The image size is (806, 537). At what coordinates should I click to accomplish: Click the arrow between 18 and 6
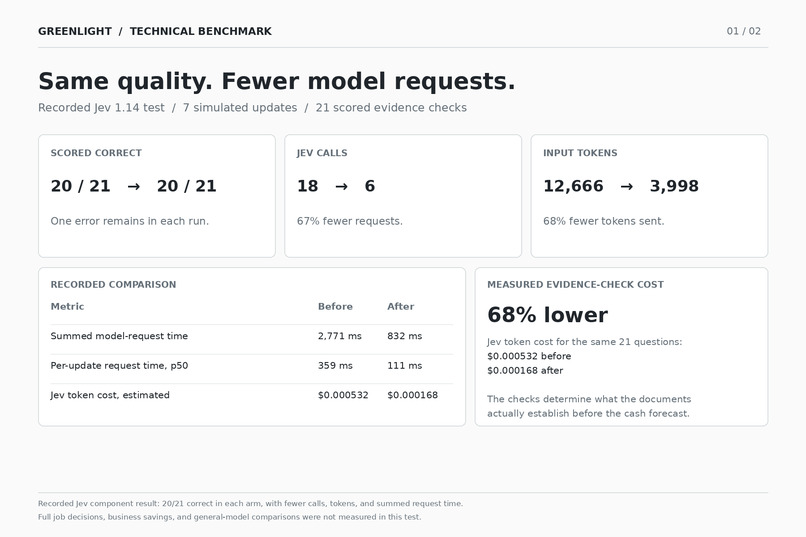[341, 187]
